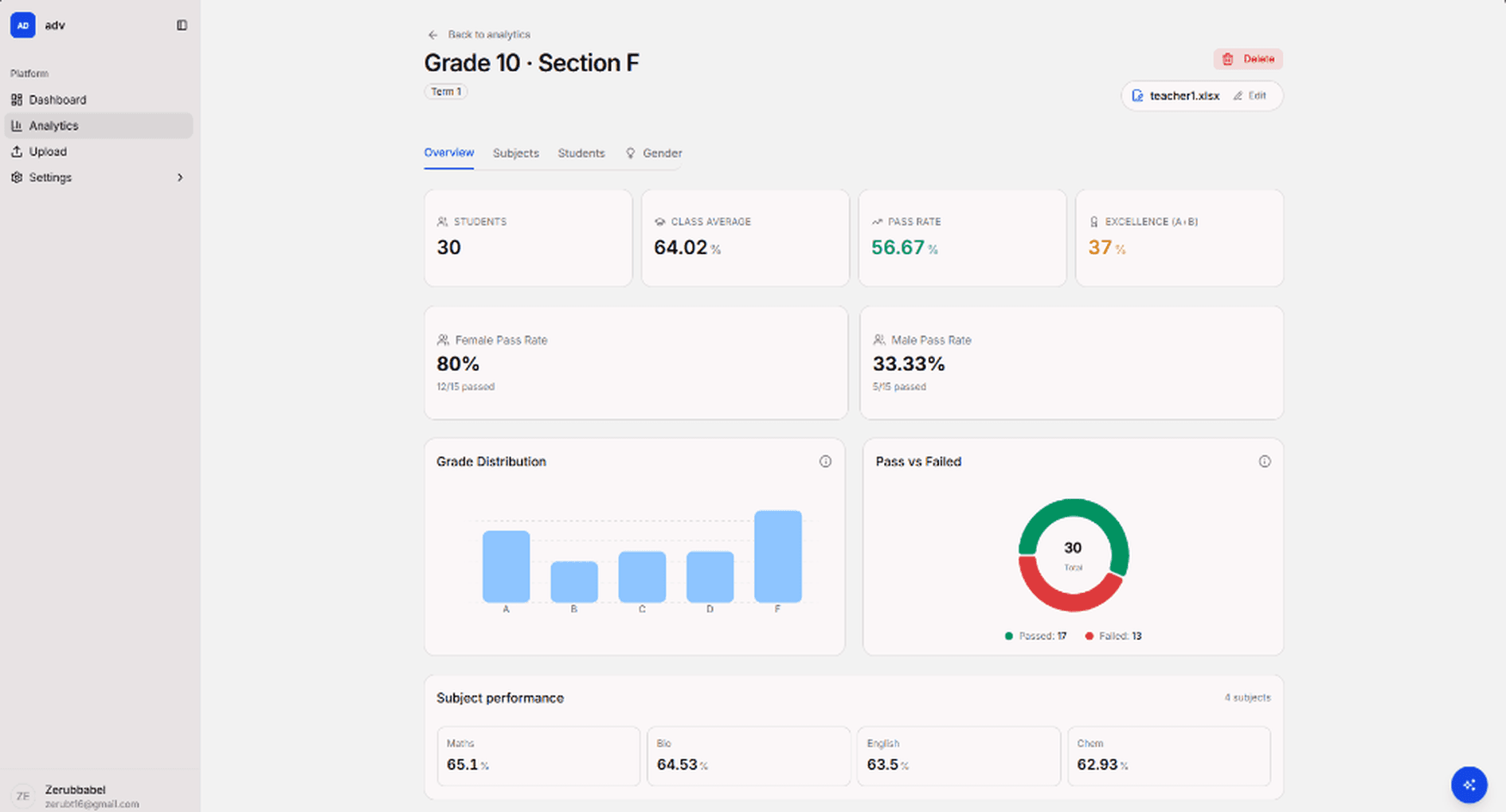Switch to the Overview tab
Image resolution: width=1506 pixels, height=812 pixels.
pos(449,153)
